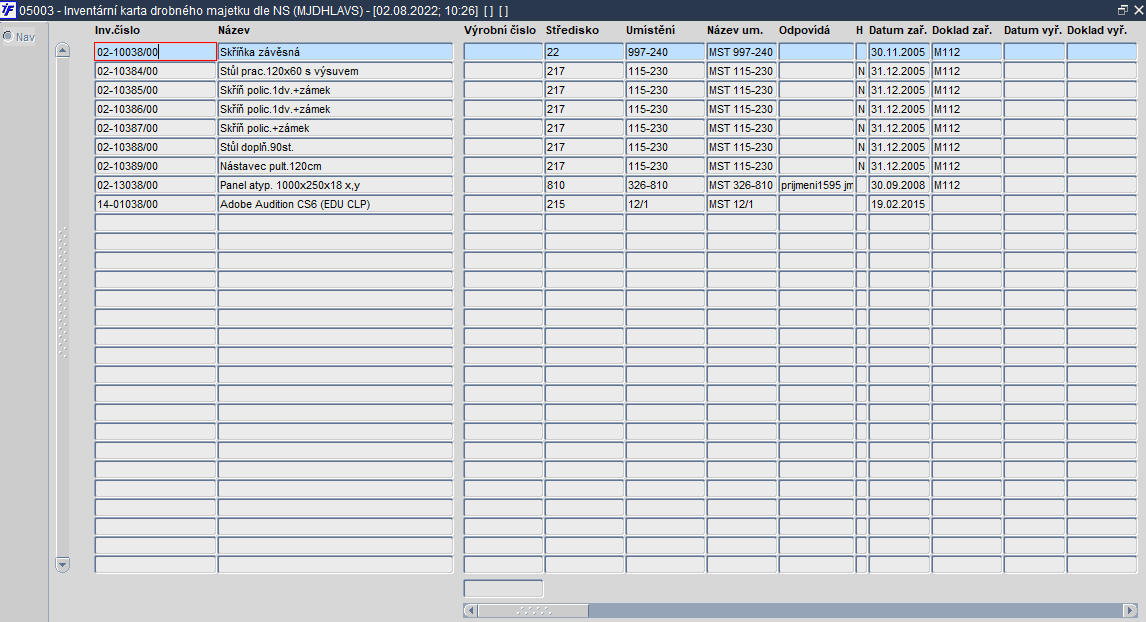1146x622 pixels.
Task: Select inventory number 02-10387/00 field
Action: (156, 128)
